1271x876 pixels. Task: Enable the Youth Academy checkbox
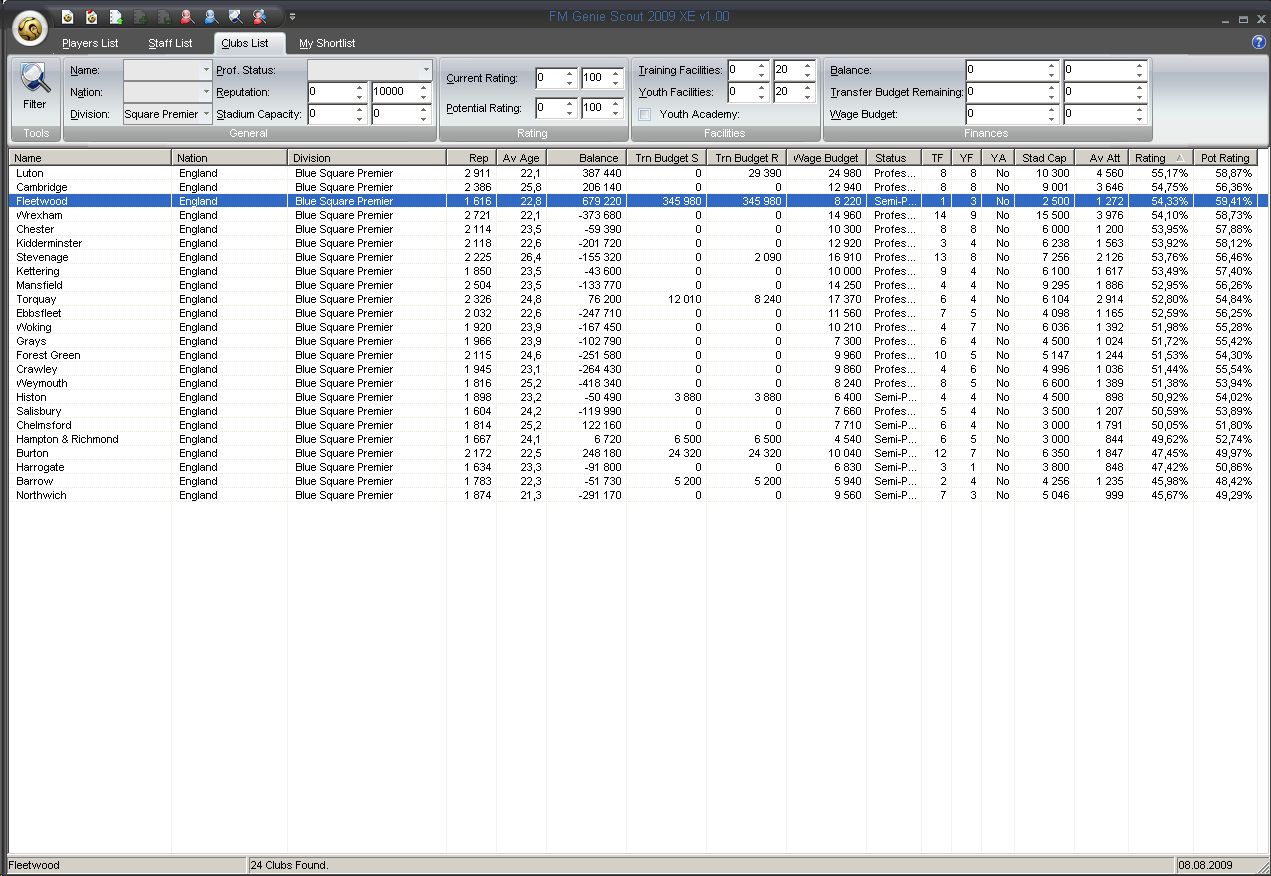point(645,114)
